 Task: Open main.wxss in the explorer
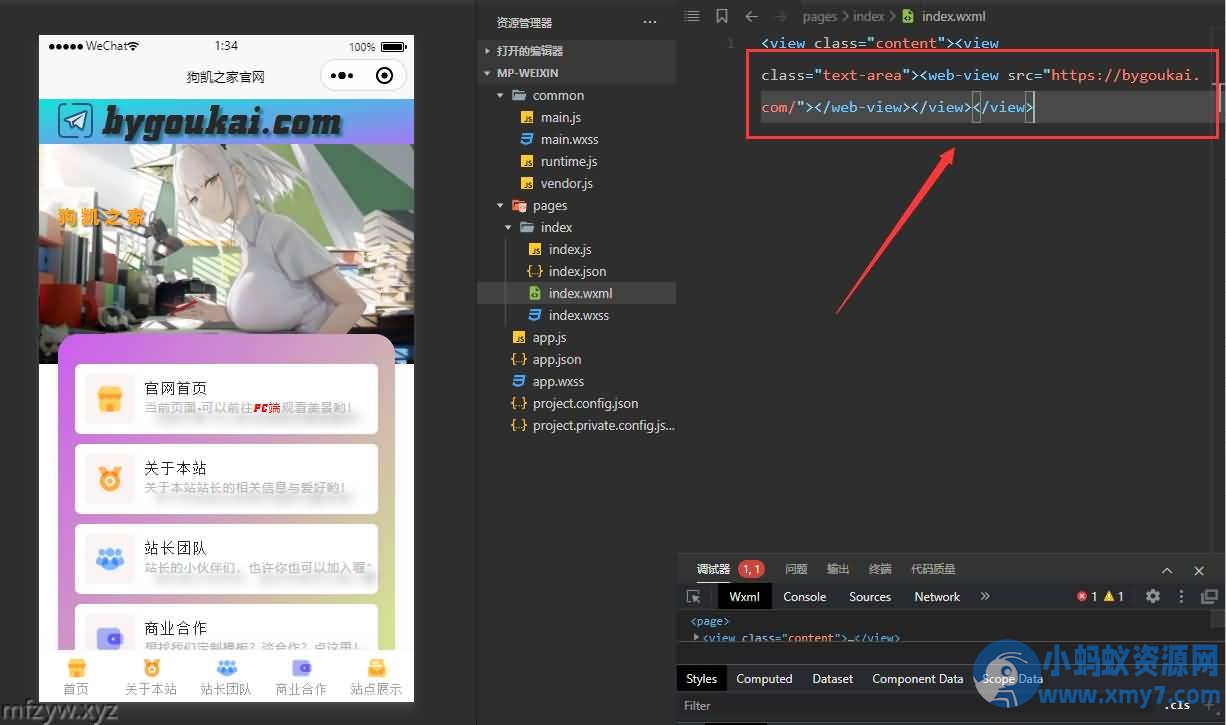pos(569,139)
